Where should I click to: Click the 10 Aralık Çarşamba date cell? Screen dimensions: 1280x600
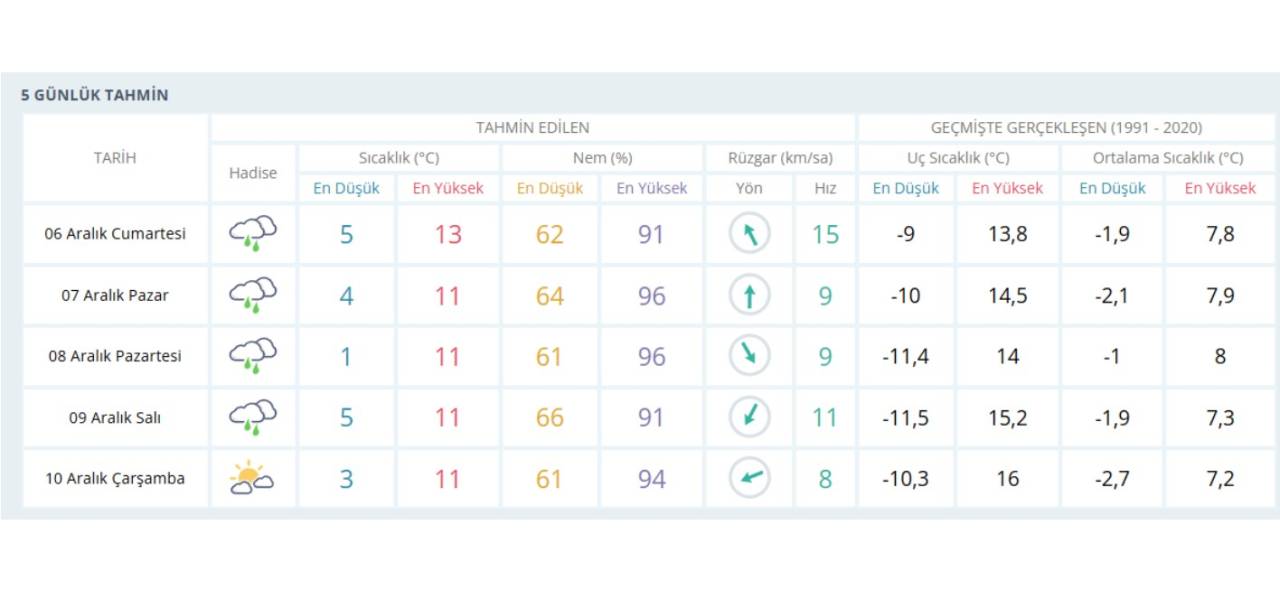tap(115, 479)
